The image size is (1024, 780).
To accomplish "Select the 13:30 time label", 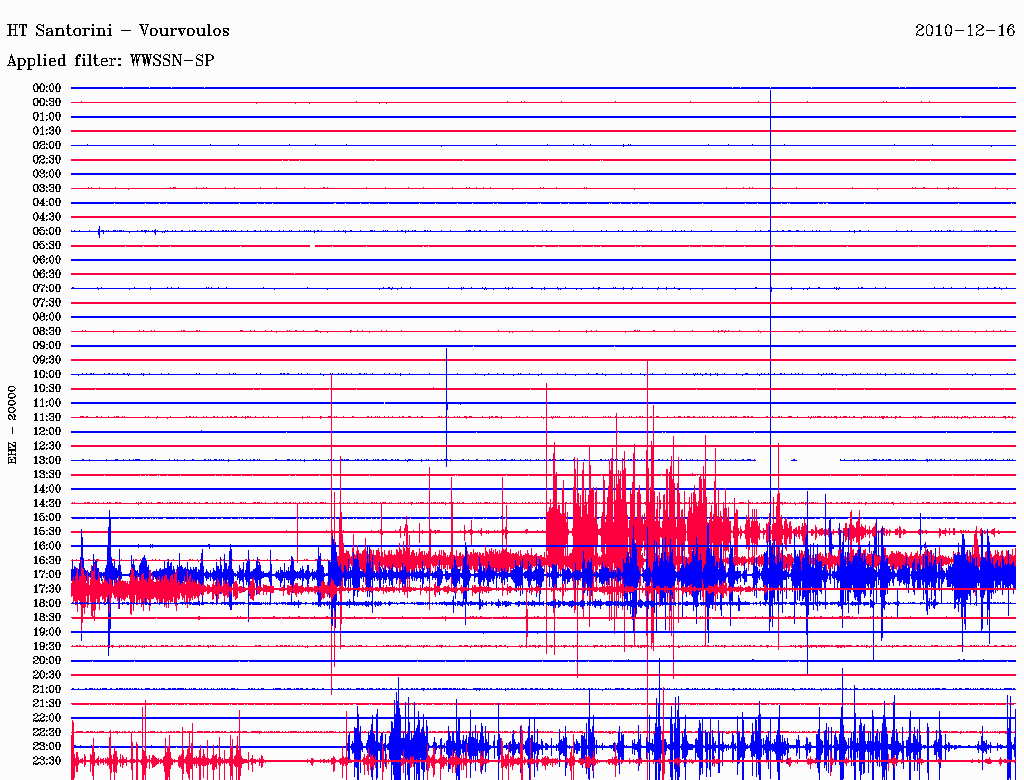I will 47,475.
